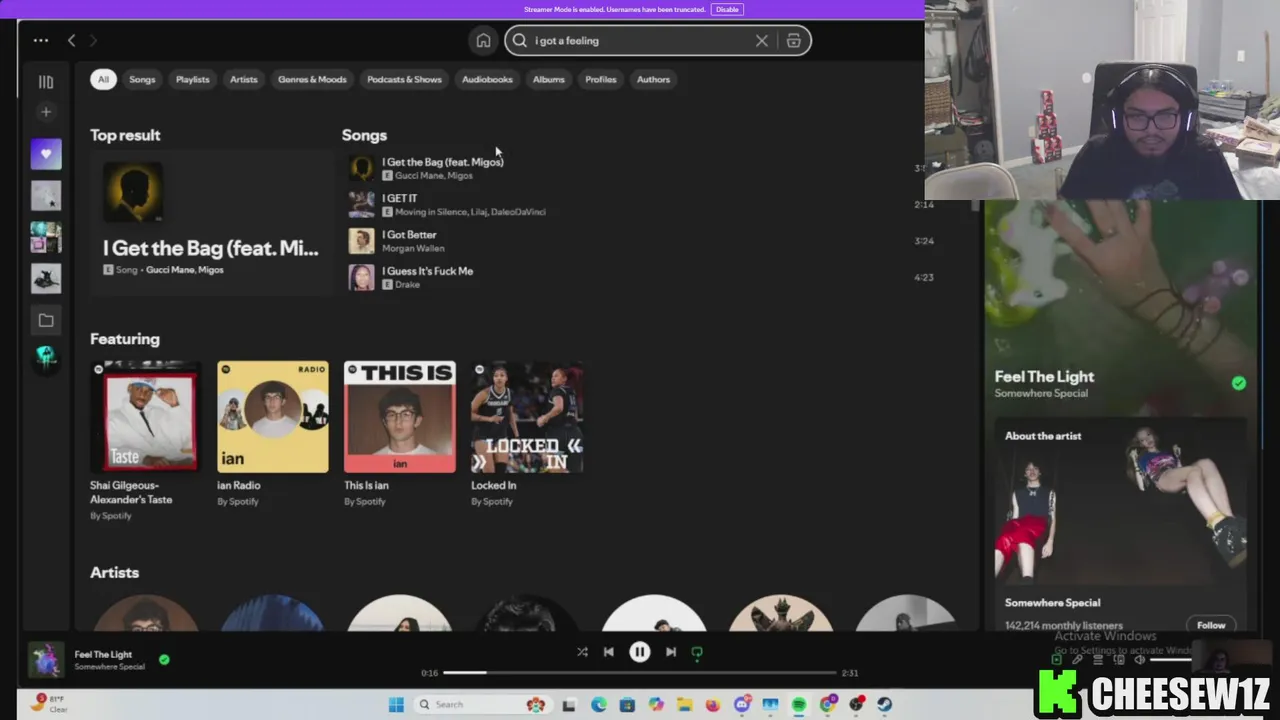This screenshot has width=1280, height=720.
Task: Open Windows Start menu
Action: (x=396, y=705)
